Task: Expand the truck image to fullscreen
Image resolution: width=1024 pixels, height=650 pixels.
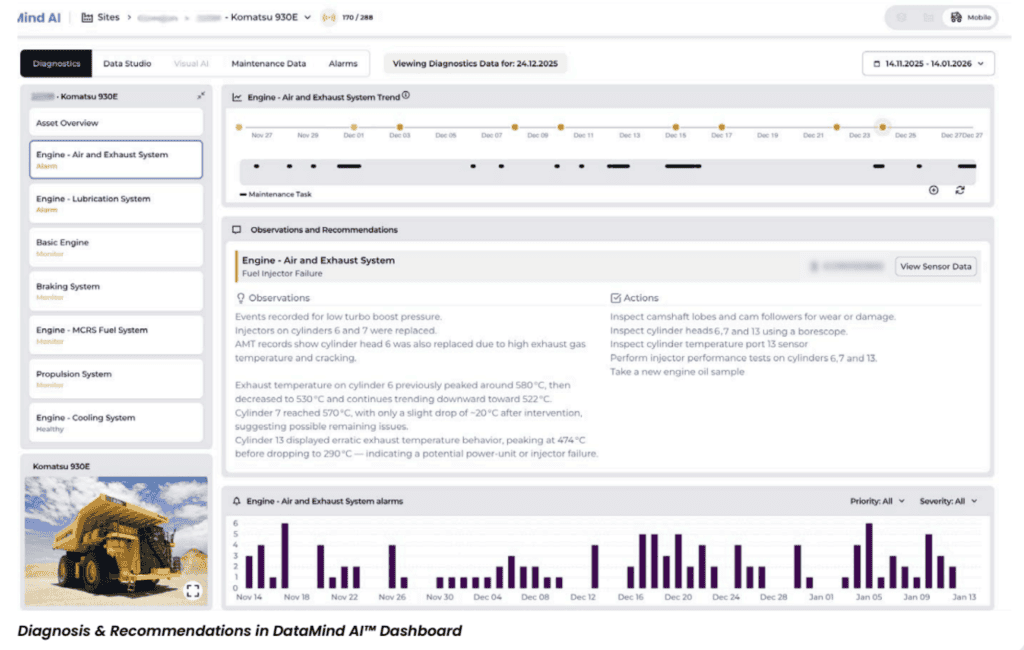Action: (x=193, y=591)
